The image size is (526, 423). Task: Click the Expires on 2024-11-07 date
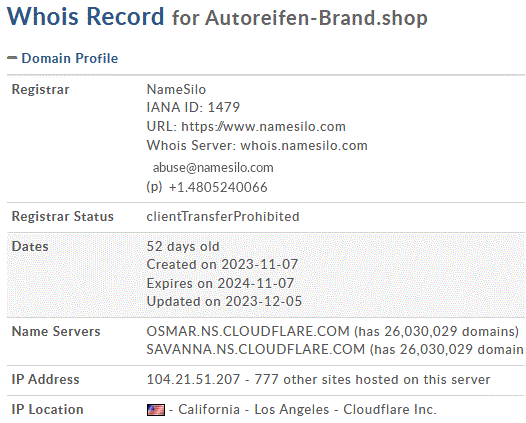(x=220, y=283)
